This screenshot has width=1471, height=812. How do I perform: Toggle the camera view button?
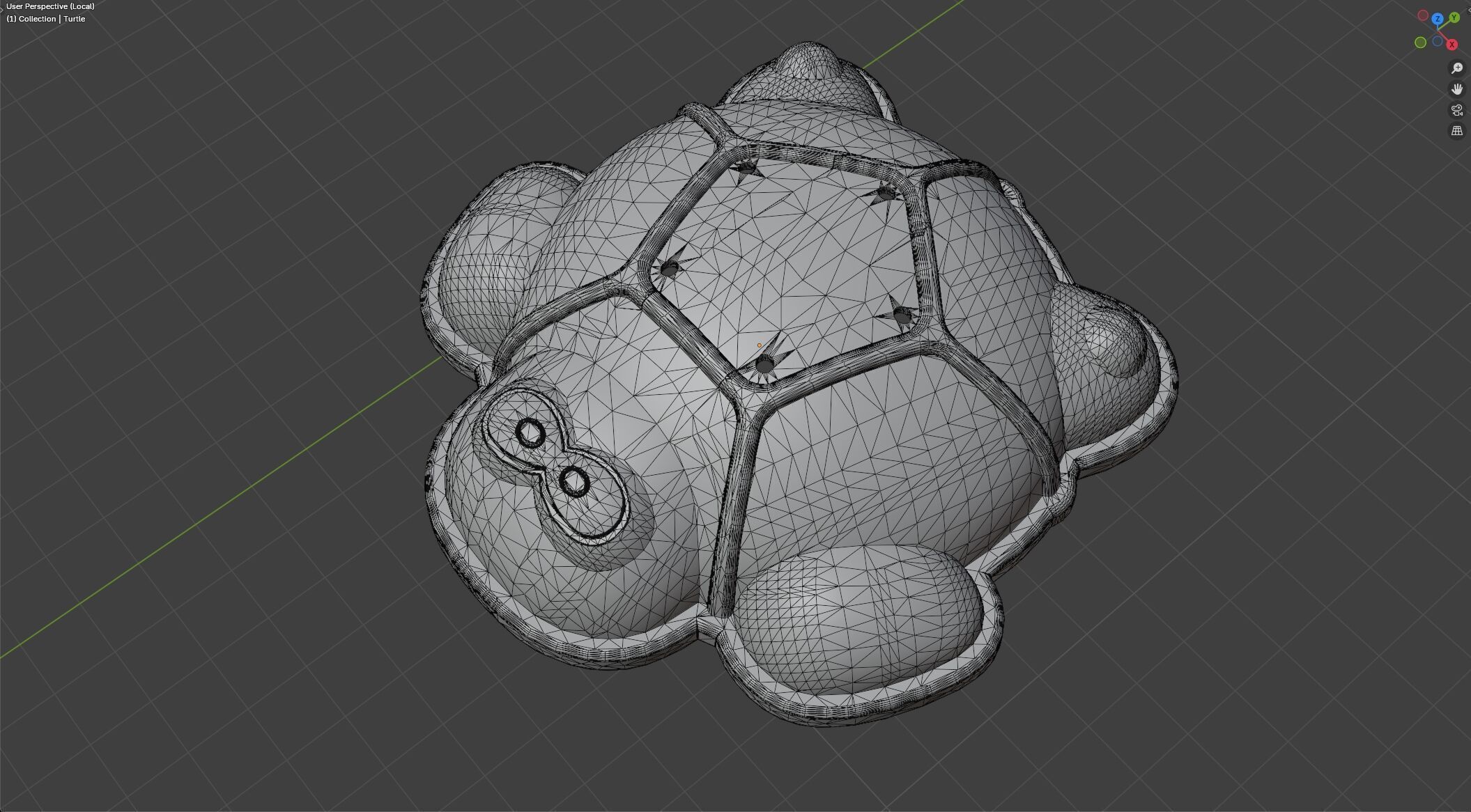(x=1456, y=110)
